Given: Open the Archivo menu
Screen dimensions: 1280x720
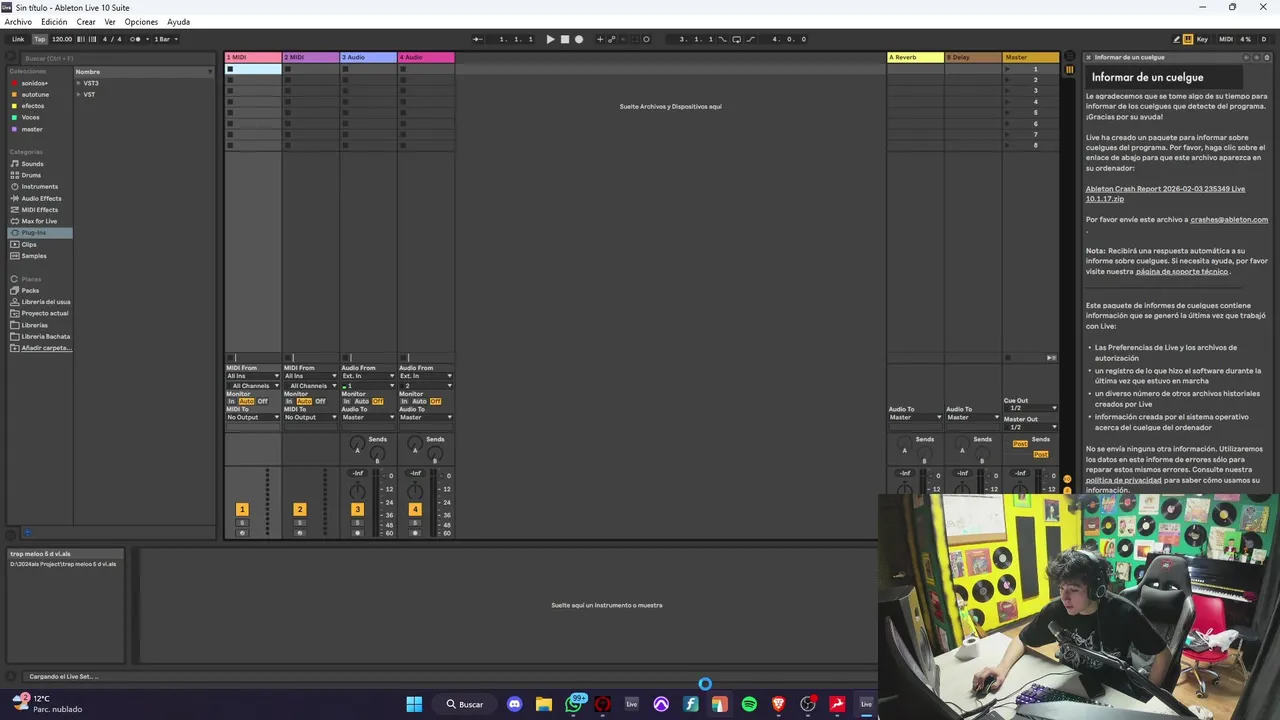Looking at the screenshot, I should pyautogui.click(x=18, y=22).
